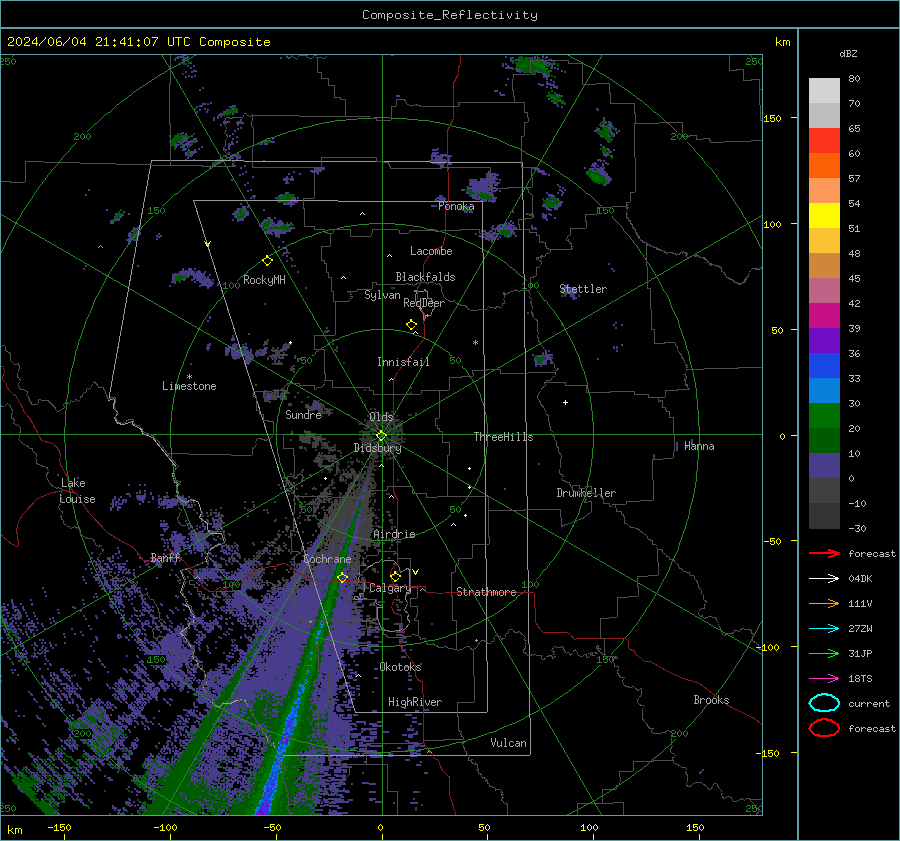Click the 31JP legend label
The image size is (900, 841).
click(x=860, y=653)
